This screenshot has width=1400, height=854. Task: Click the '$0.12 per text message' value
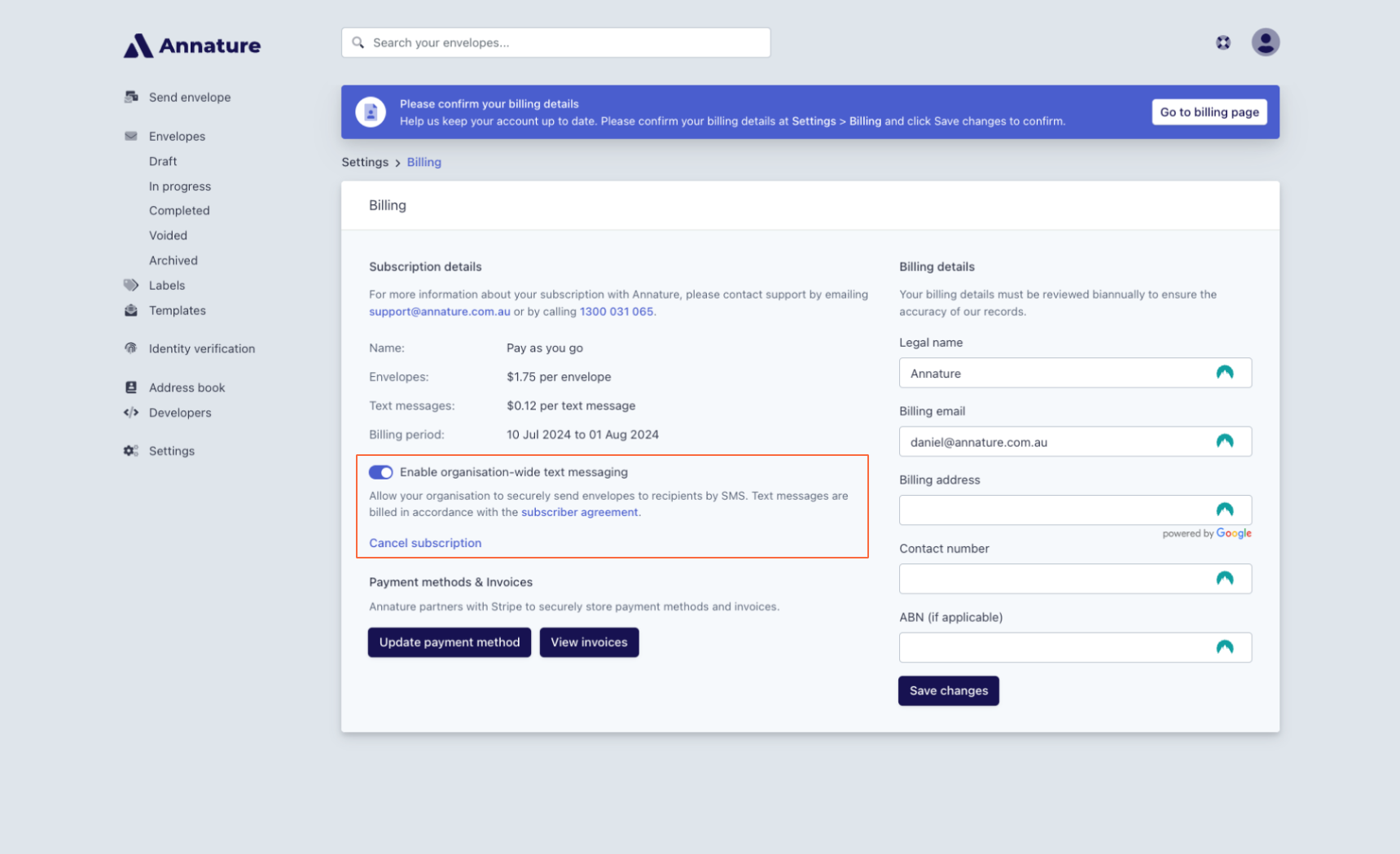571,405
